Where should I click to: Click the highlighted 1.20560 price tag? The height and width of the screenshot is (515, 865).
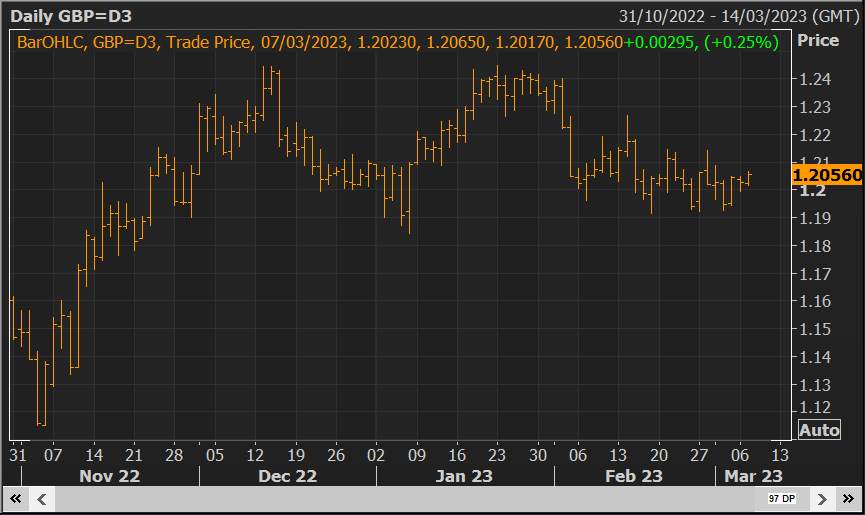pyautogui.click(x=827, y=175)
